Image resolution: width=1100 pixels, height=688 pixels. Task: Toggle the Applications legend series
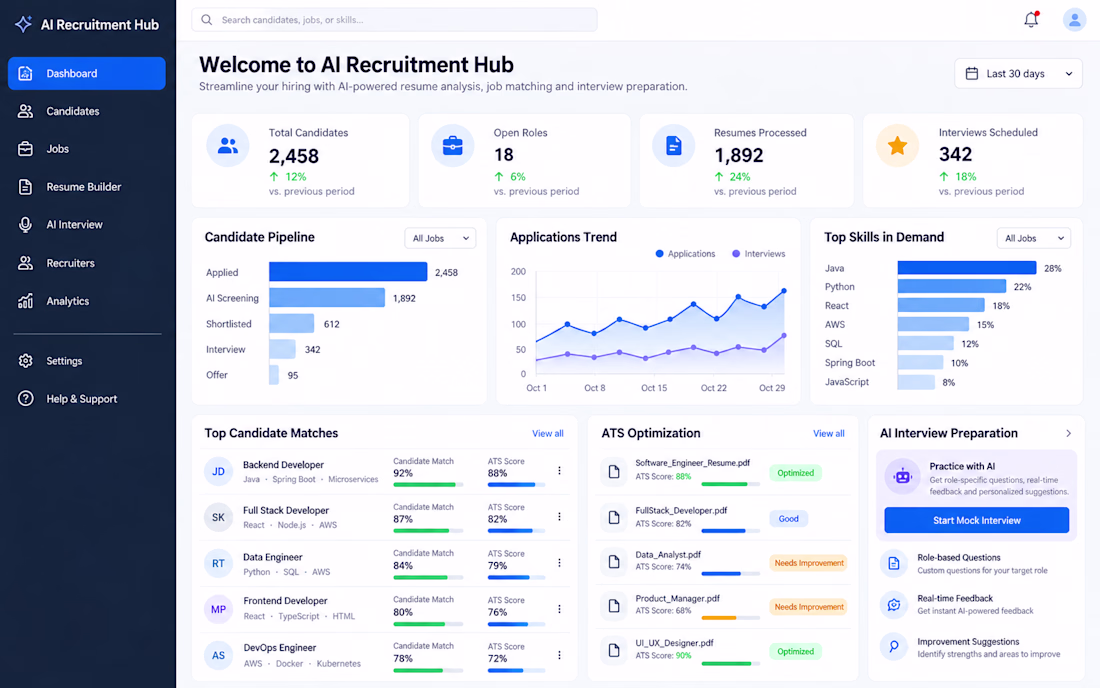tap(685, 254)
